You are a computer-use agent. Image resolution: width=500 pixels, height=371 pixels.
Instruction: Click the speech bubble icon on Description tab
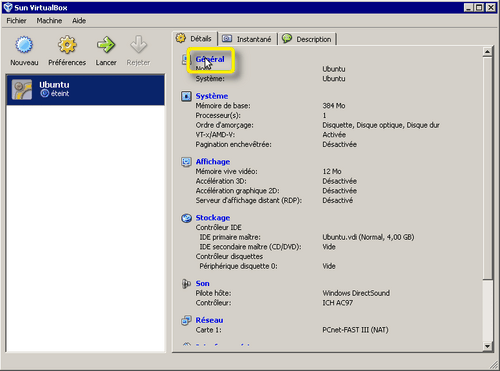(x=287, y=39)
